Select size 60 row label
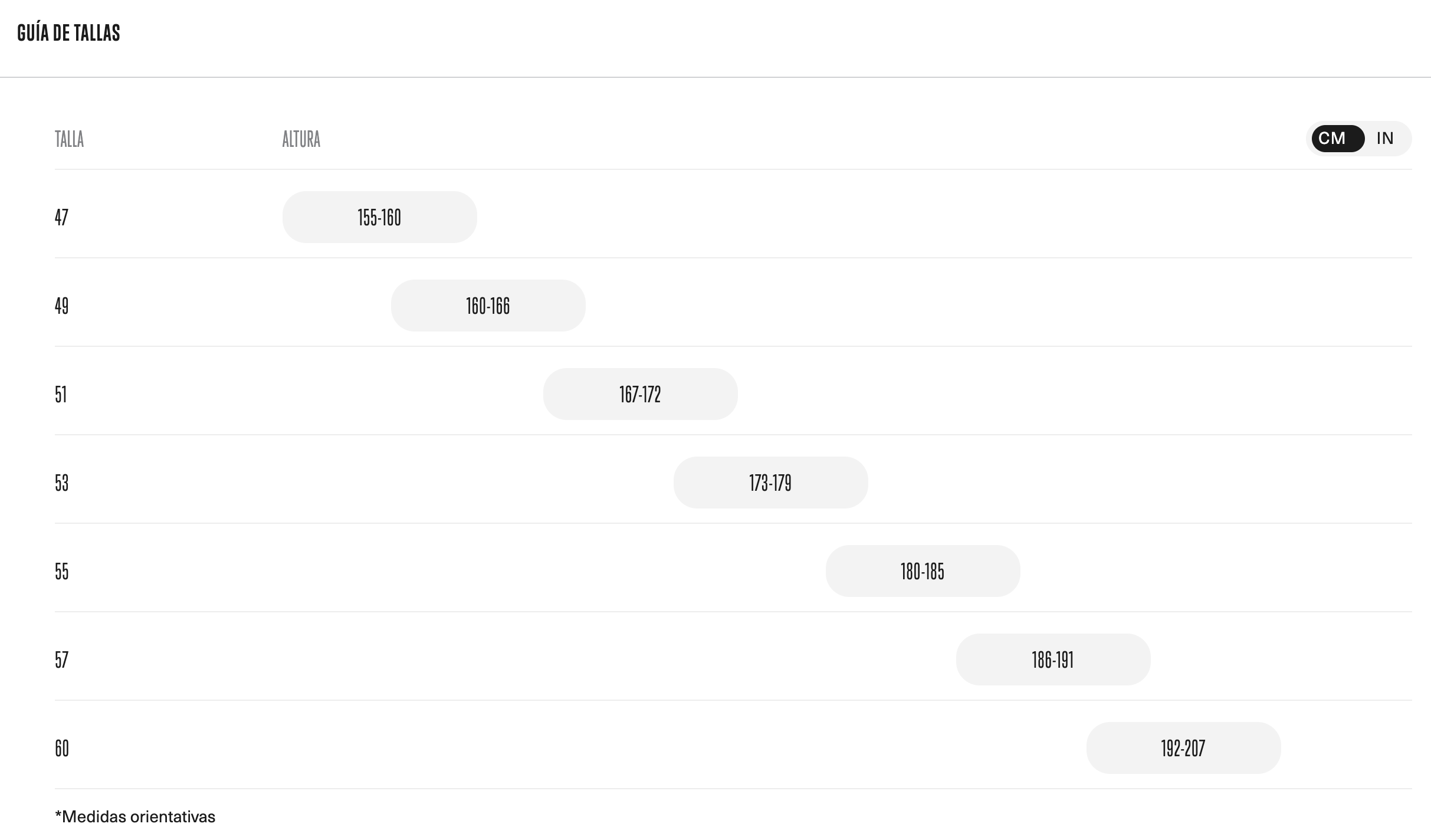 [x=62, y=748]
